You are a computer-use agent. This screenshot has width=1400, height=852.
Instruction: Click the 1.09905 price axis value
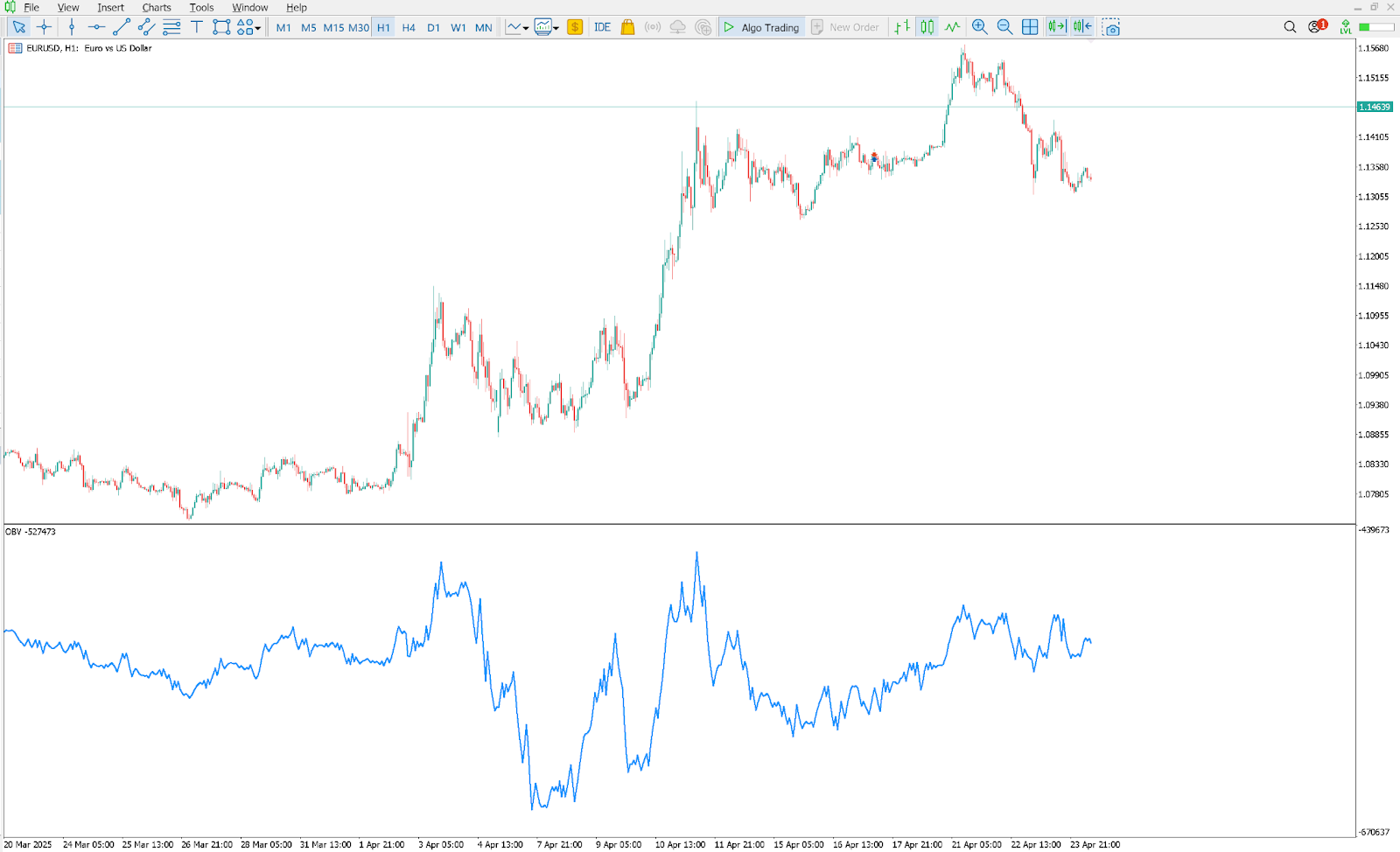(1373, 375)
